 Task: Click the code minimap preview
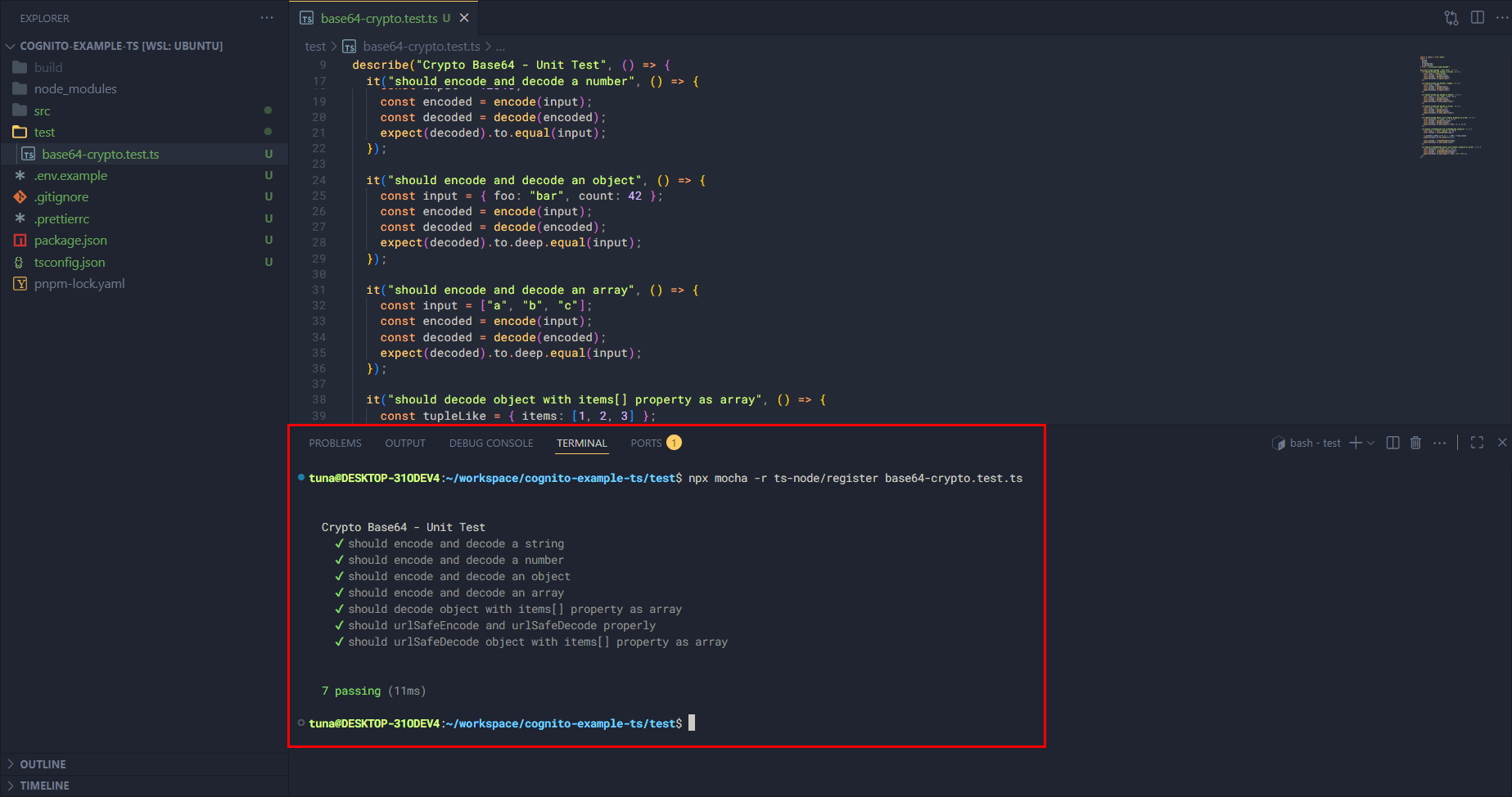(1449, 106)
